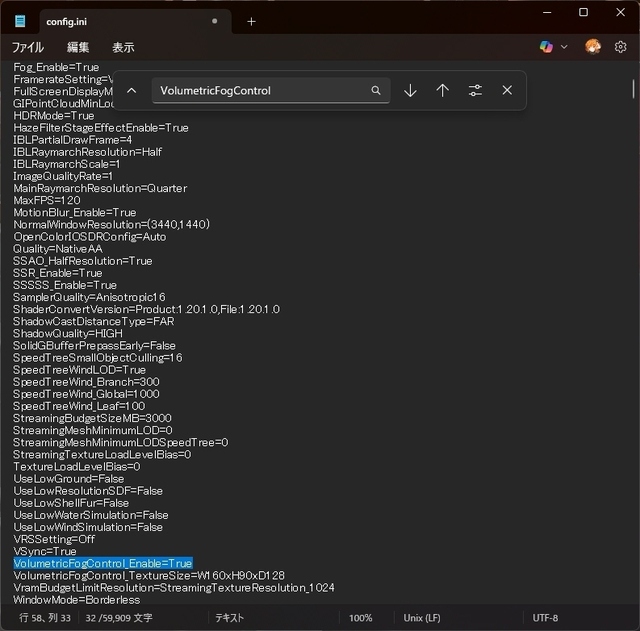Screen dimensions: 640x631
Task: Open the account profile avatar
Action: click(593, 47)
